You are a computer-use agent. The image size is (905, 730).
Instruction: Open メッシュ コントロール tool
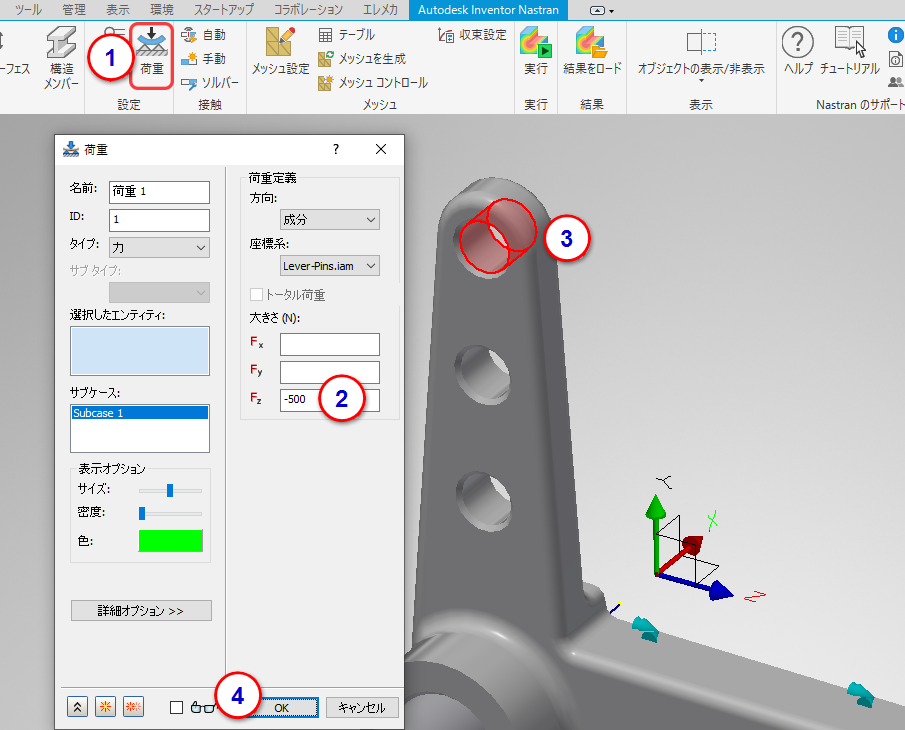coord(373,83)
